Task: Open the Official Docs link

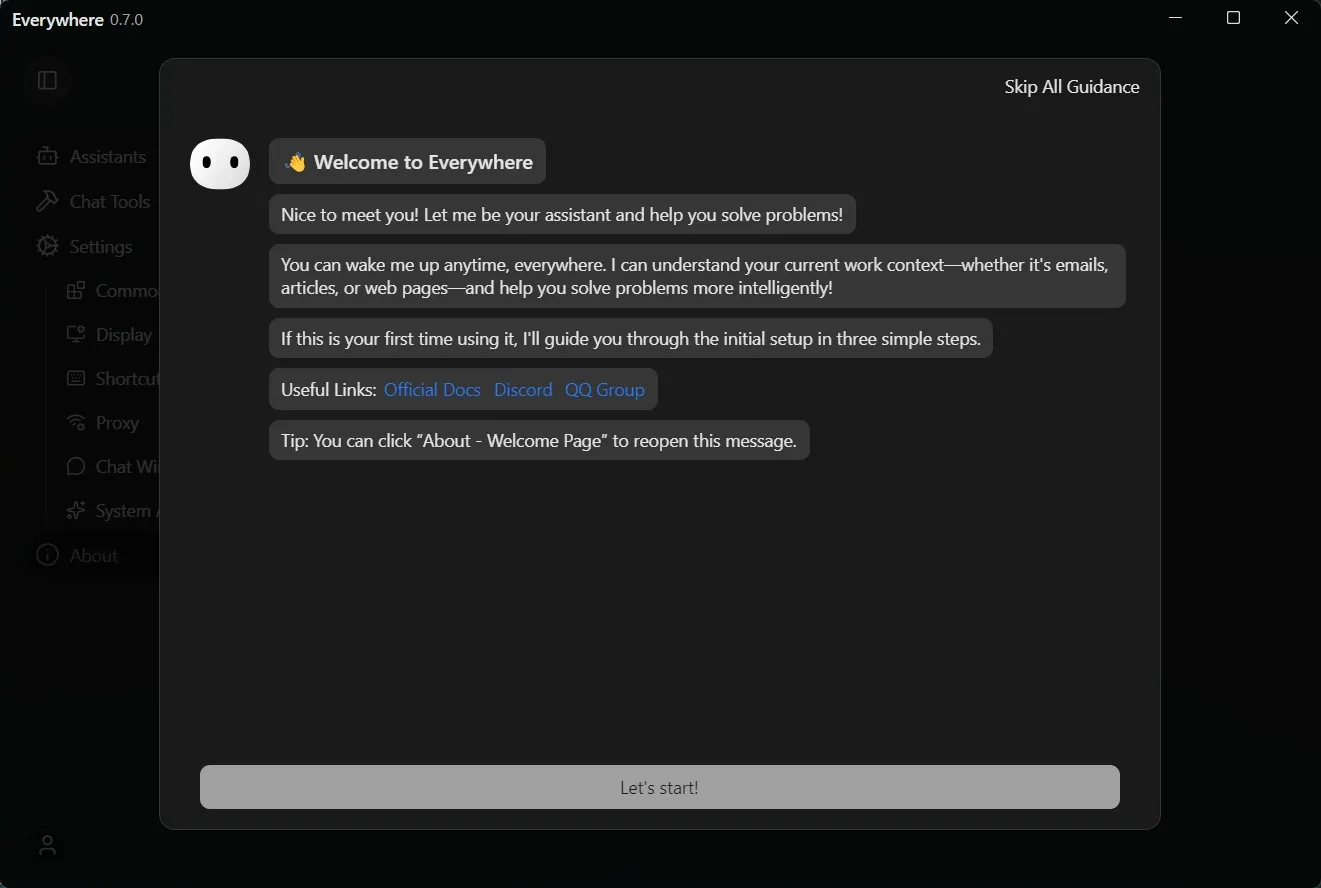Action: pos(432,390)
